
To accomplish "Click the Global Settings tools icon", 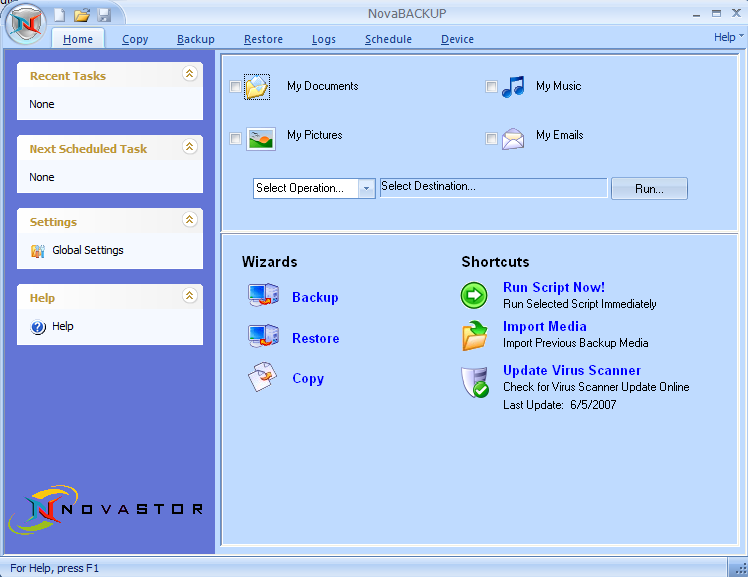I will tap(38, 250).
